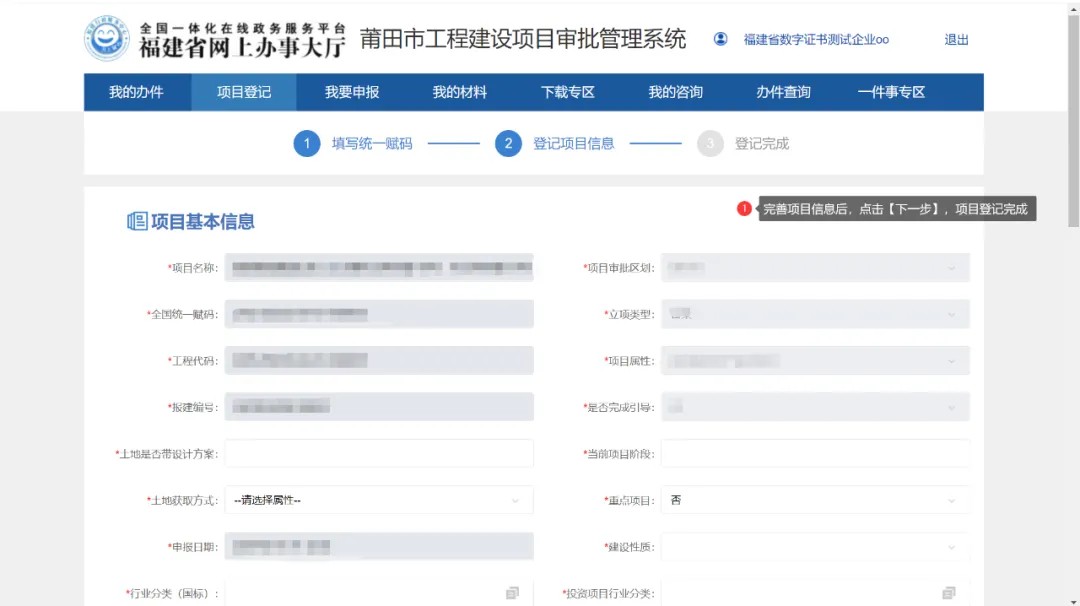
Task: Click the 福建省数字证书测试企业 account link
Action: [815, 40]
